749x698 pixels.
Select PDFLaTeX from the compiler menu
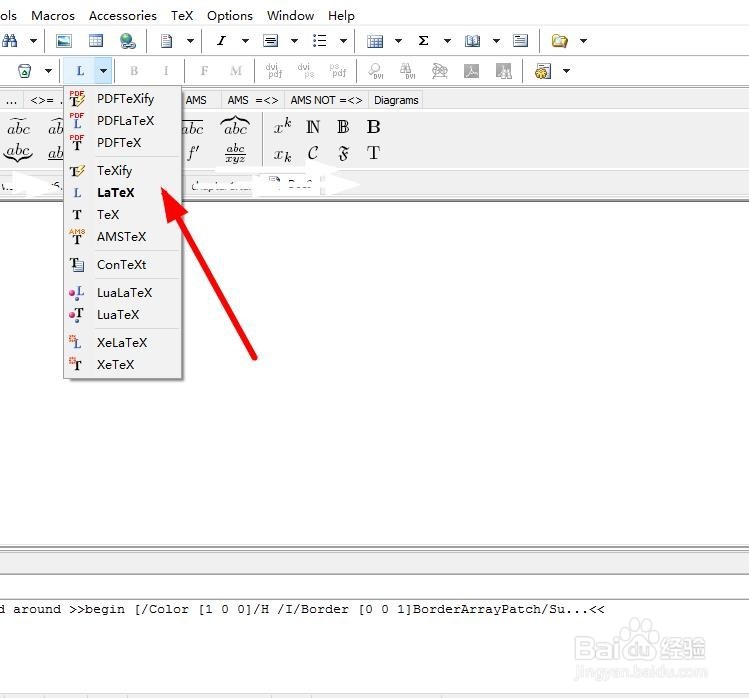123,121
